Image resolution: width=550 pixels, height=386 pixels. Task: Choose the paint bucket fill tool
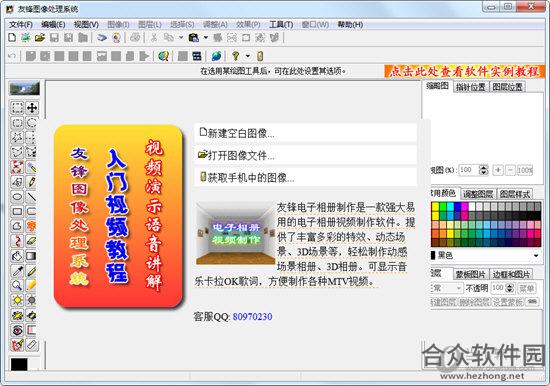pos(17,256)
